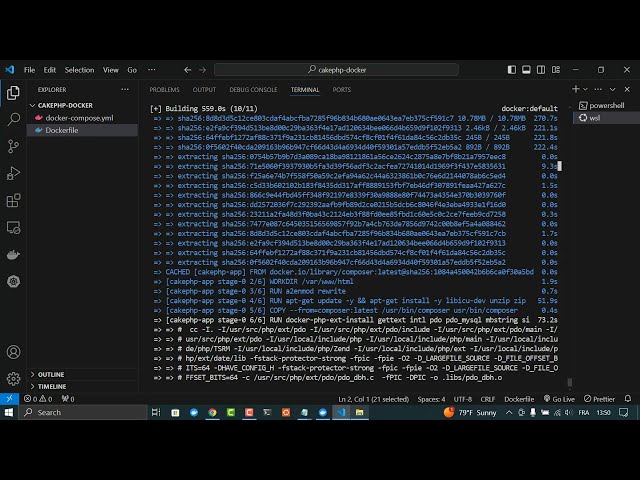Change indentation via Spaces: 4

point(431,399)
